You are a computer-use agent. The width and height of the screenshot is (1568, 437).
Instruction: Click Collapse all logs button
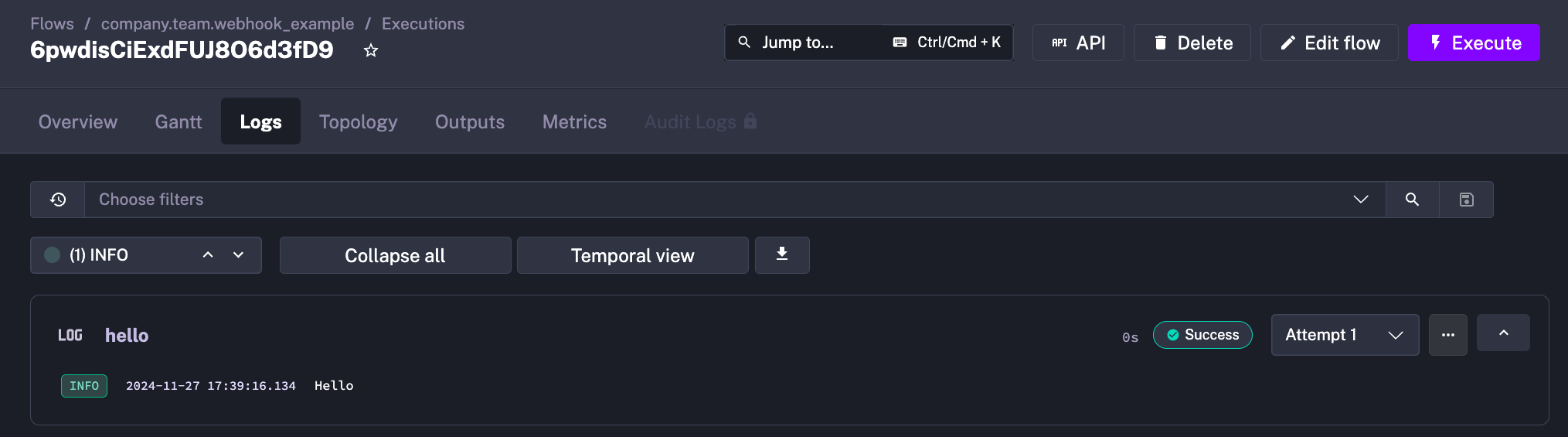point(395,255)
